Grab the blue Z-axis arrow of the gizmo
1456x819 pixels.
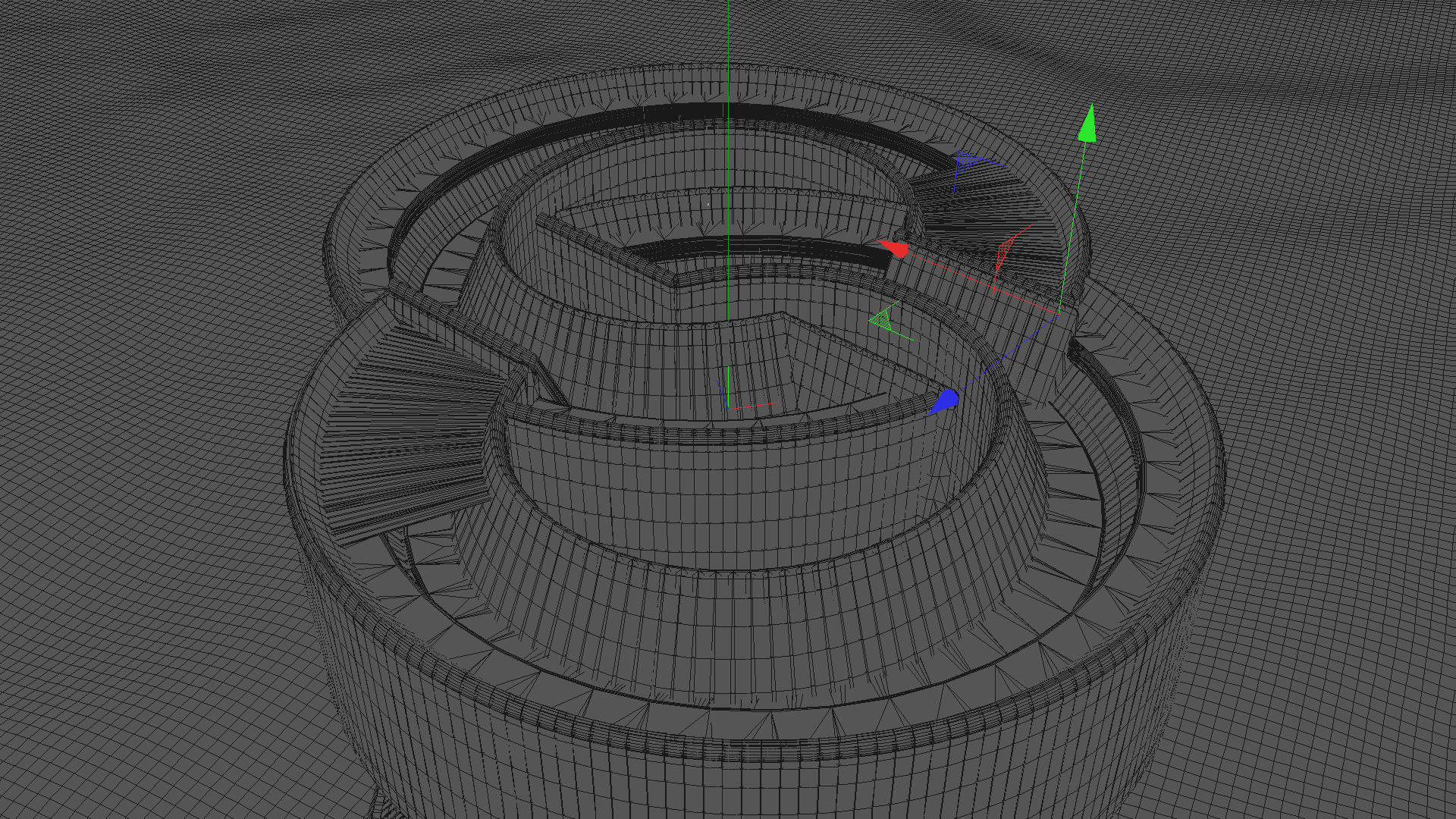tap(944, 401)
